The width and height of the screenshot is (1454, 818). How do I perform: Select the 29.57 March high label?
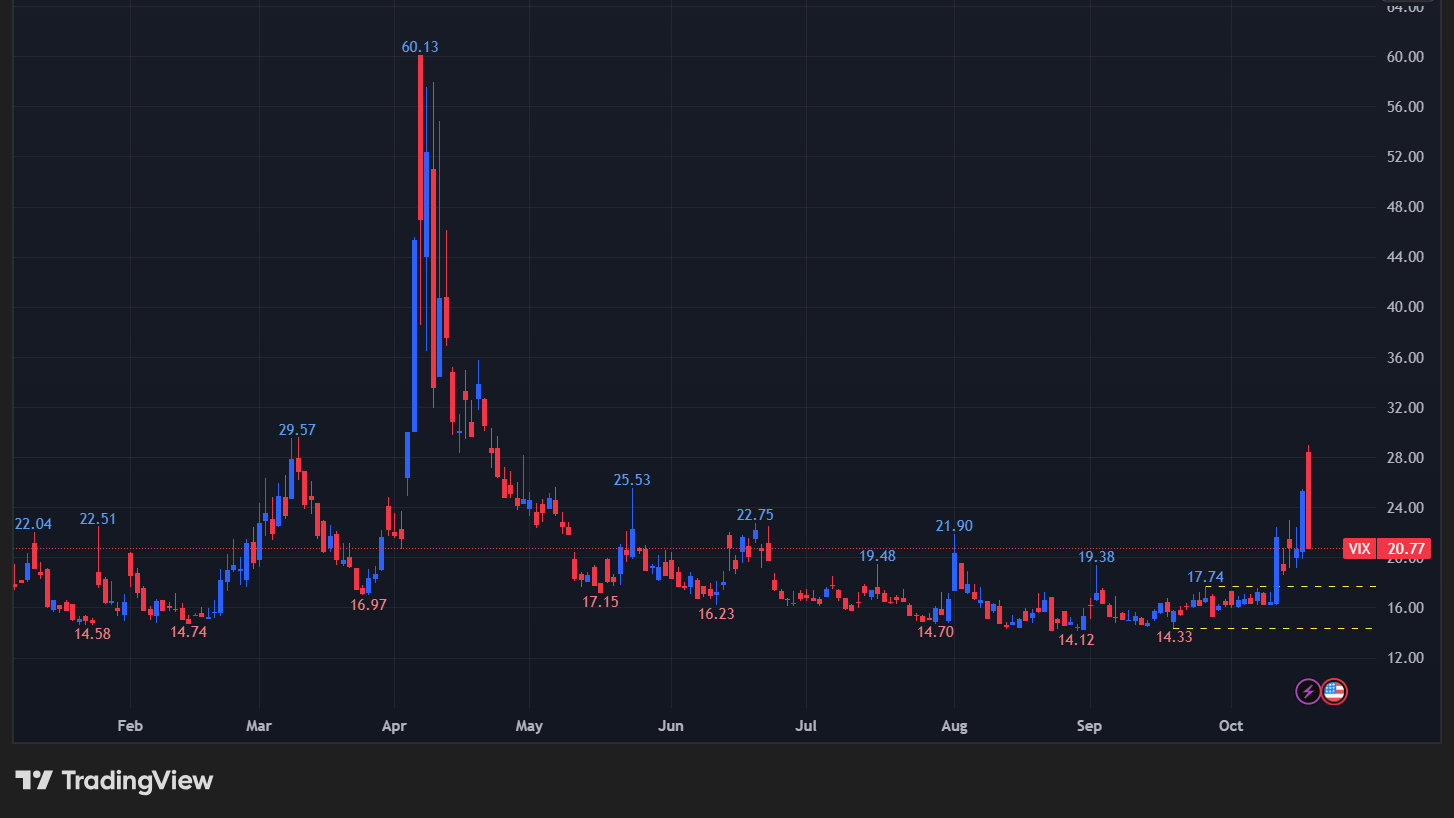[297, 430]
